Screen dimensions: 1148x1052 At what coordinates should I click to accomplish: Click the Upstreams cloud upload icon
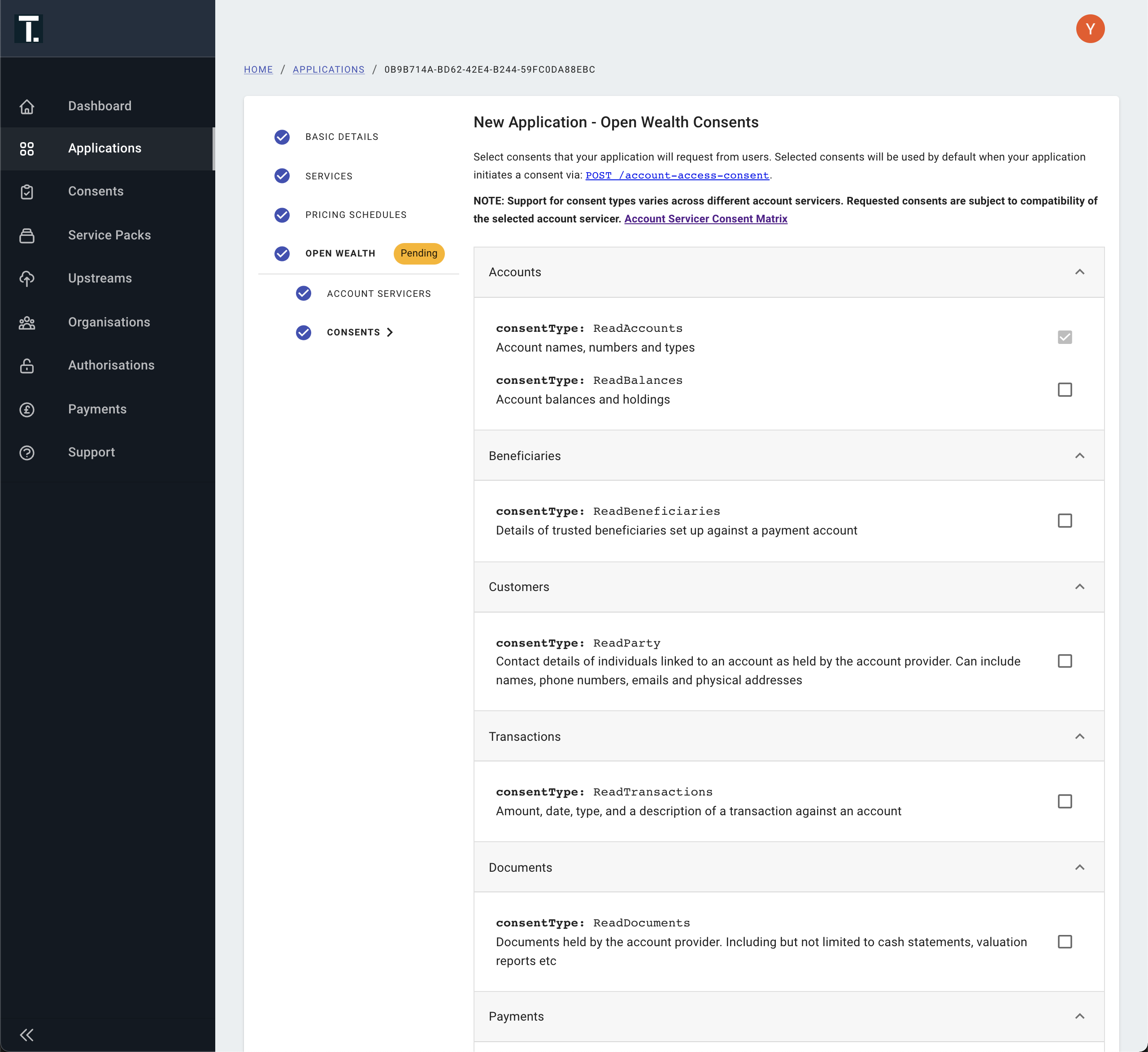click(27, 278)
